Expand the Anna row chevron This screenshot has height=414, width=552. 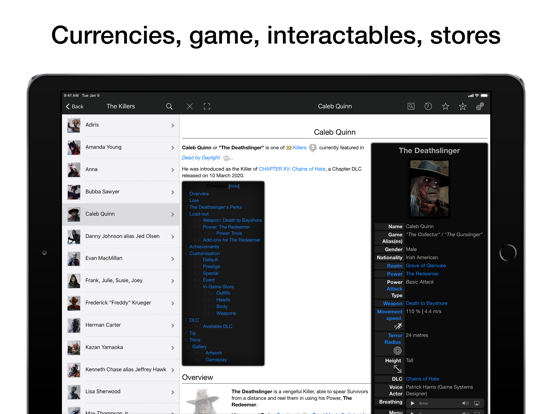click(172, 170)
